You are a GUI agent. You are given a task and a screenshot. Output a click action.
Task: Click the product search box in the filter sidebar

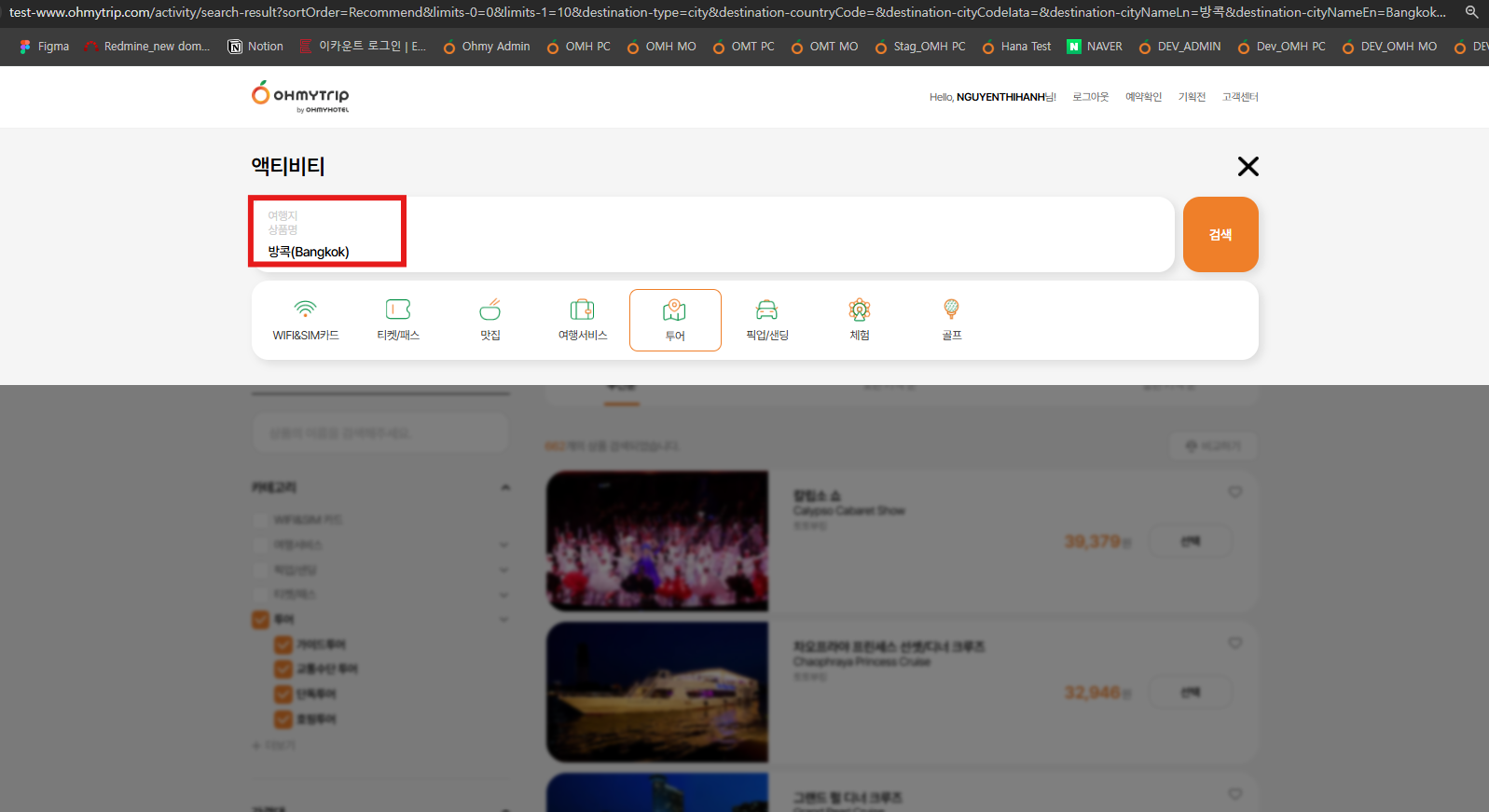380,434
